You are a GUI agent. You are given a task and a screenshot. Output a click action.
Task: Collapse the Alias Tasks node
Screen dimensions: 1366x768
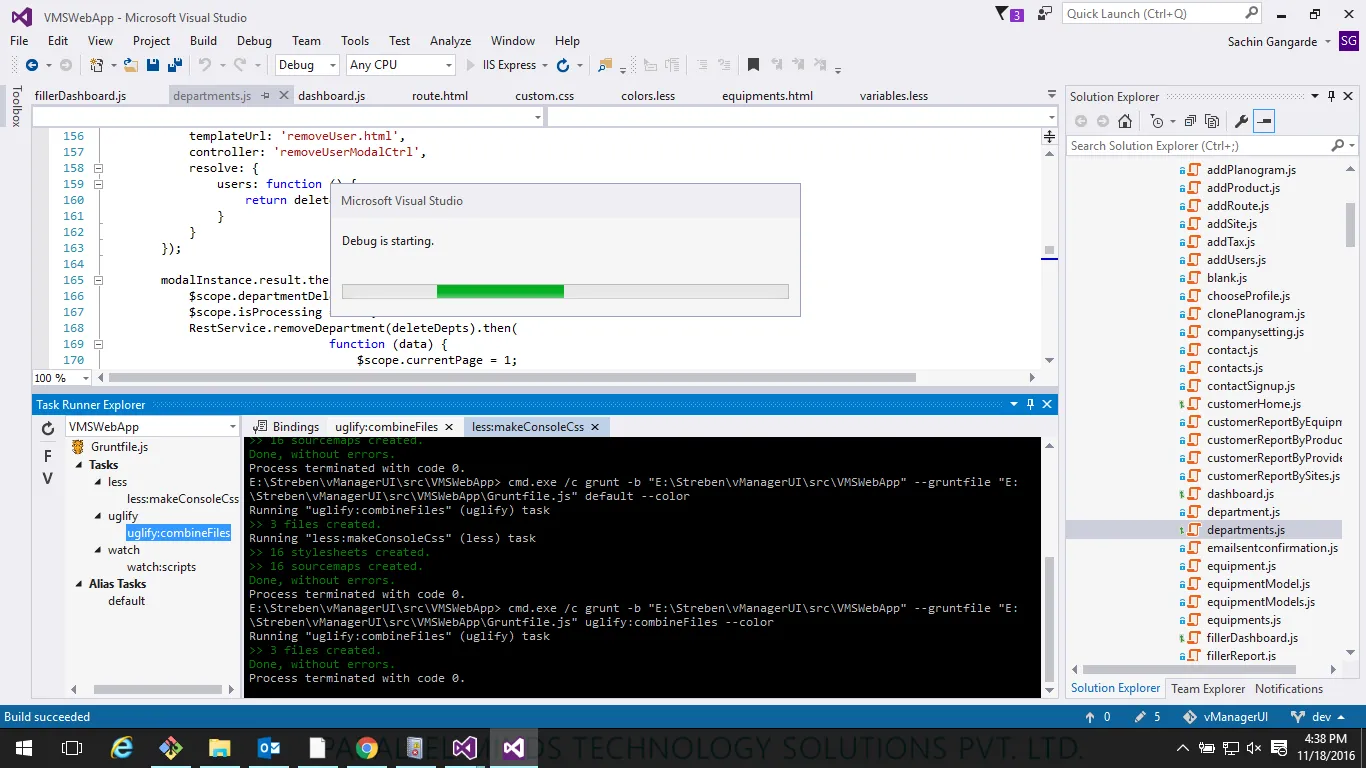[79, 584]
